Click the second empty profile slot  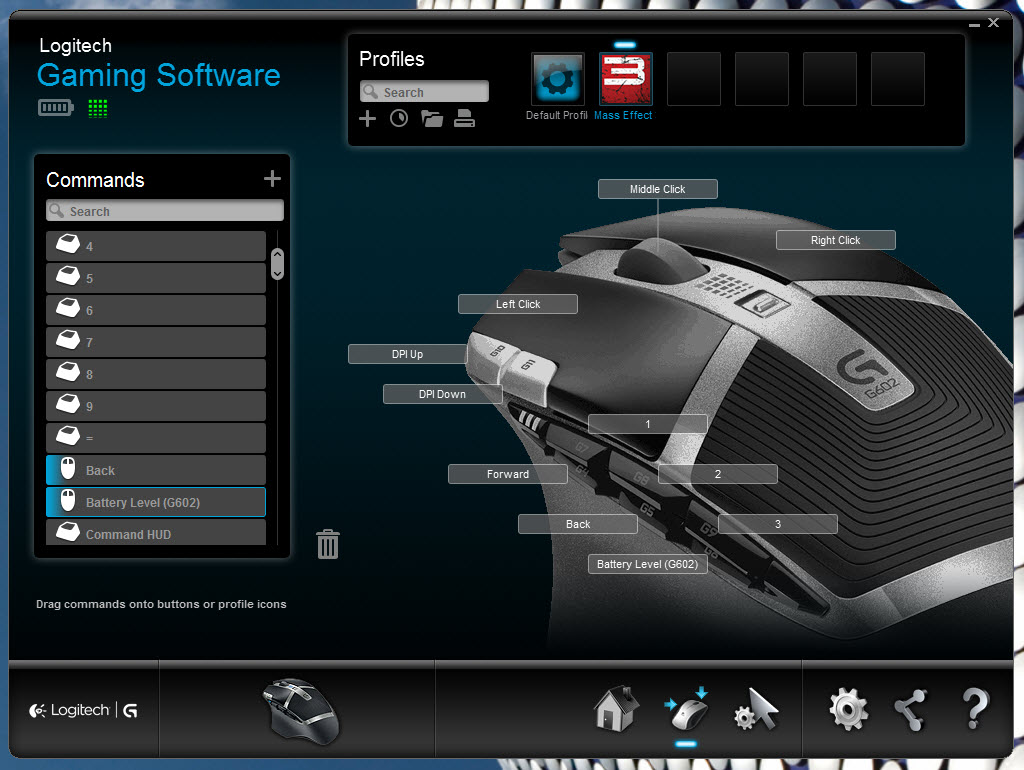(761, 79)
